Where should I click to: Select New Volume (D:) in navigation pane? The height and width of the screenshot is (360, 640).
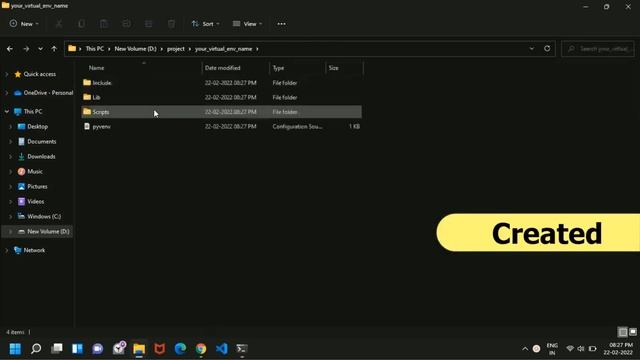48,231
